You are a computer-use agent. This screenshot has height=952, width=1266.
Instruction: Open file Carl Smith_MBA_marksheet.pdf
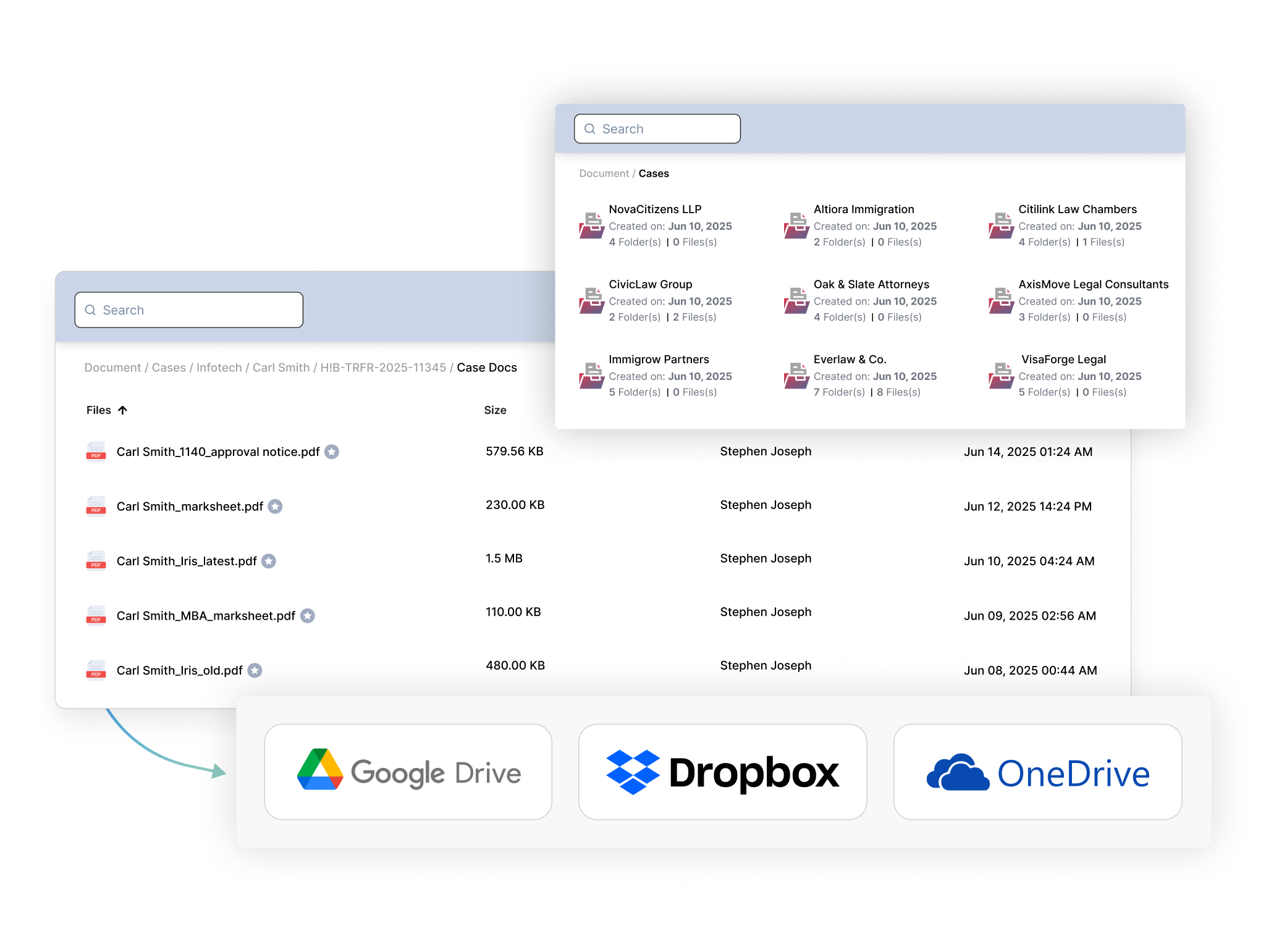(x=206, y=616)
